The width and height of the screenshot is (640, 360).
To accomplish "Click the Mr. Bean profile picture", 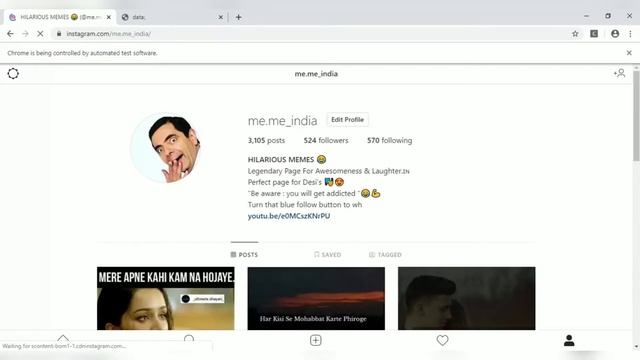I will 165,148.
